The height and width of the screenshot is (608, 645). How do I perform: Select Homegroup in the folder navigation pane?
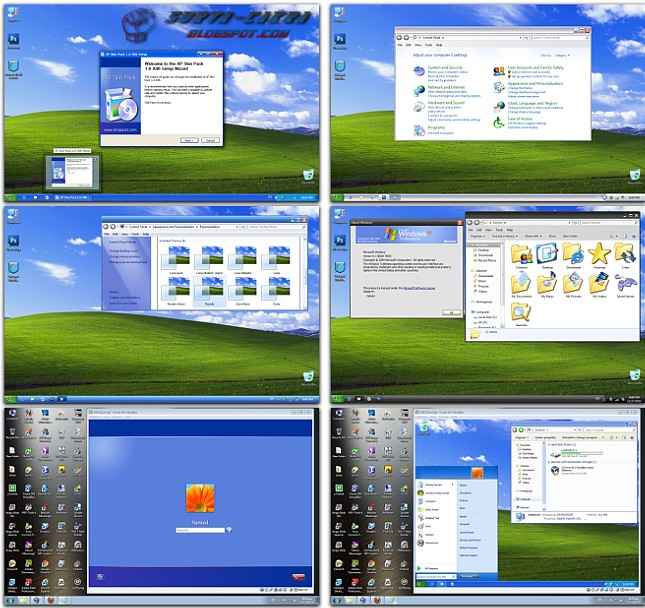pos(483,302)
